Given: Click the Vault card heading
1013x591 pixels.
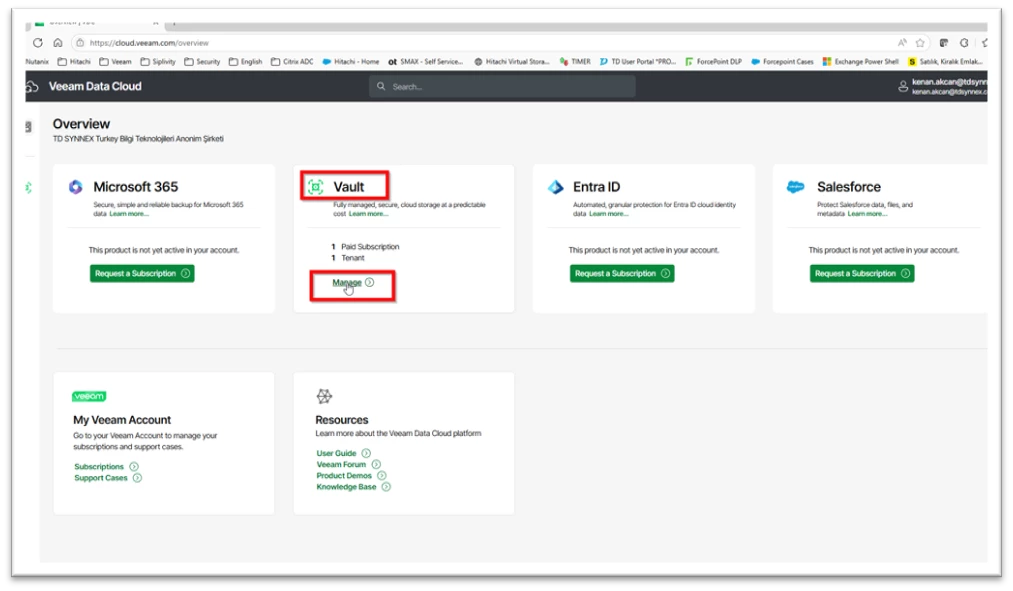Looking at the screenshot, I should [349, 187].
